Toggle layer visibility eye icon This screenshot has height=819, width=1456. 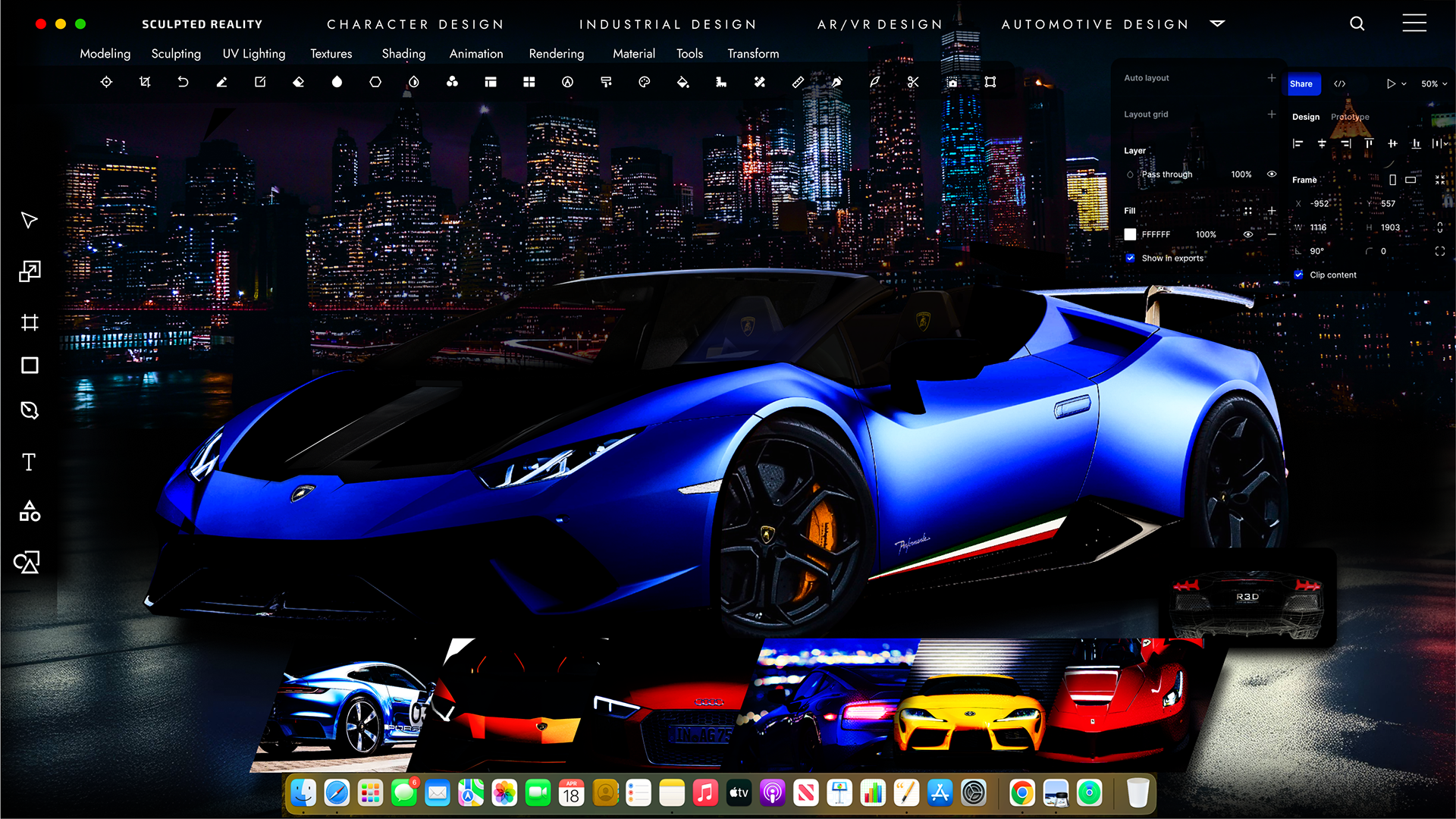pyautogui.click(x=1272, y=174)
